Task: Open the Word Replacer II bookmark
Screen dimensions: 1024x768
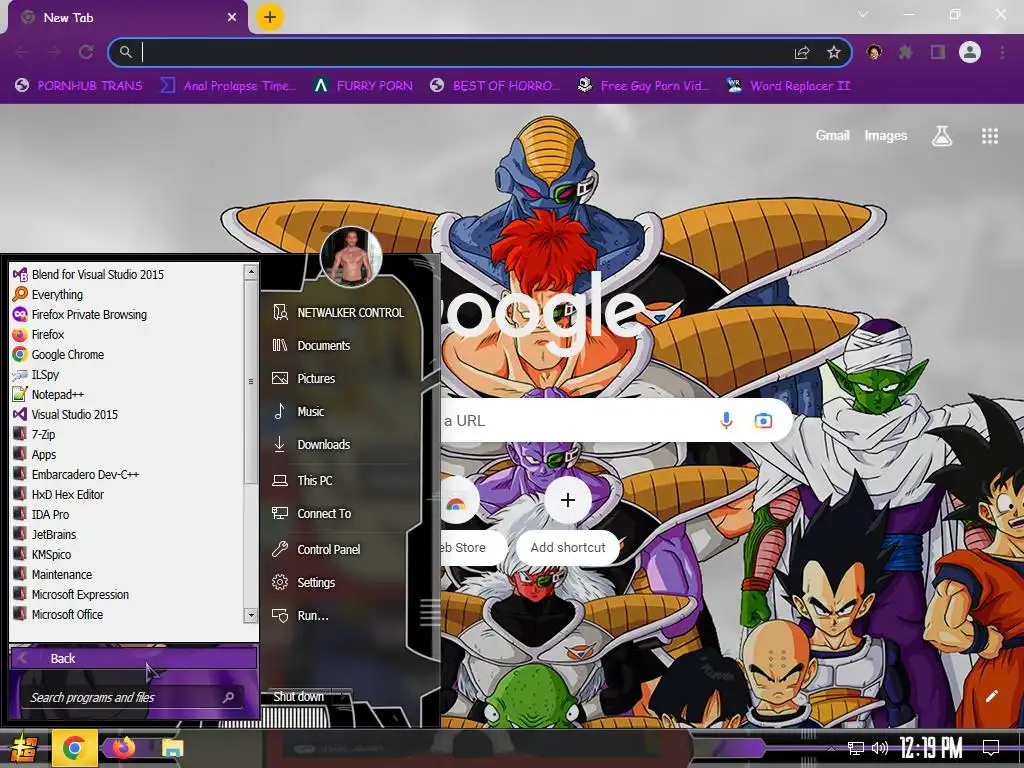Action: click(789, 86)
